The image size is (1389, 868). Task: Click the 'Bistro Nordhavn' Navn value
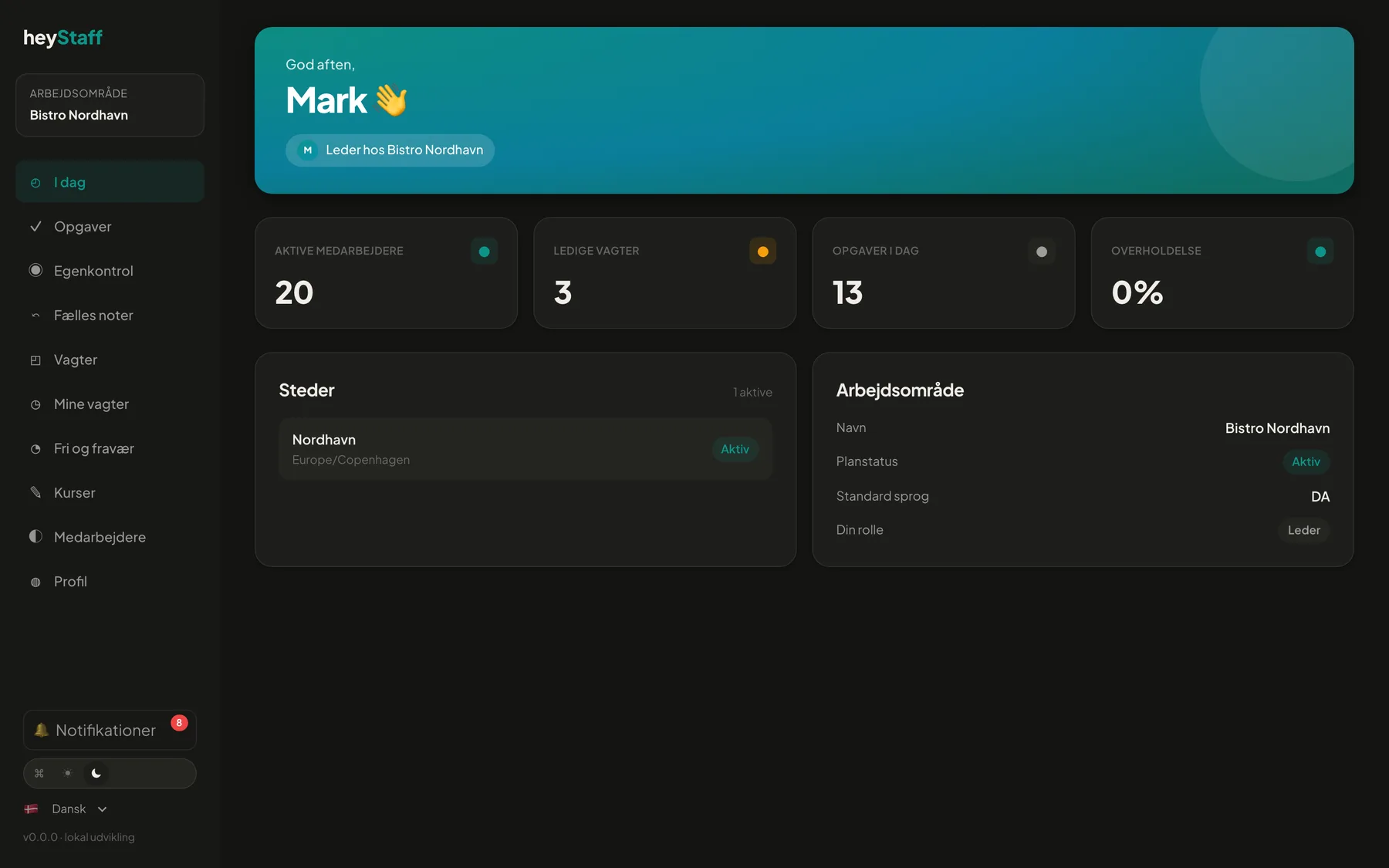click(1277, 428)
